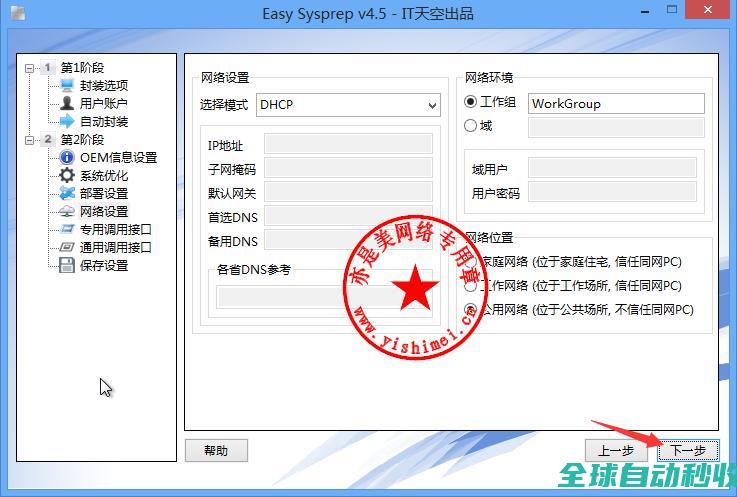Select the 部署设置 icon
This screenshot has width=737, height=497.
67,194
